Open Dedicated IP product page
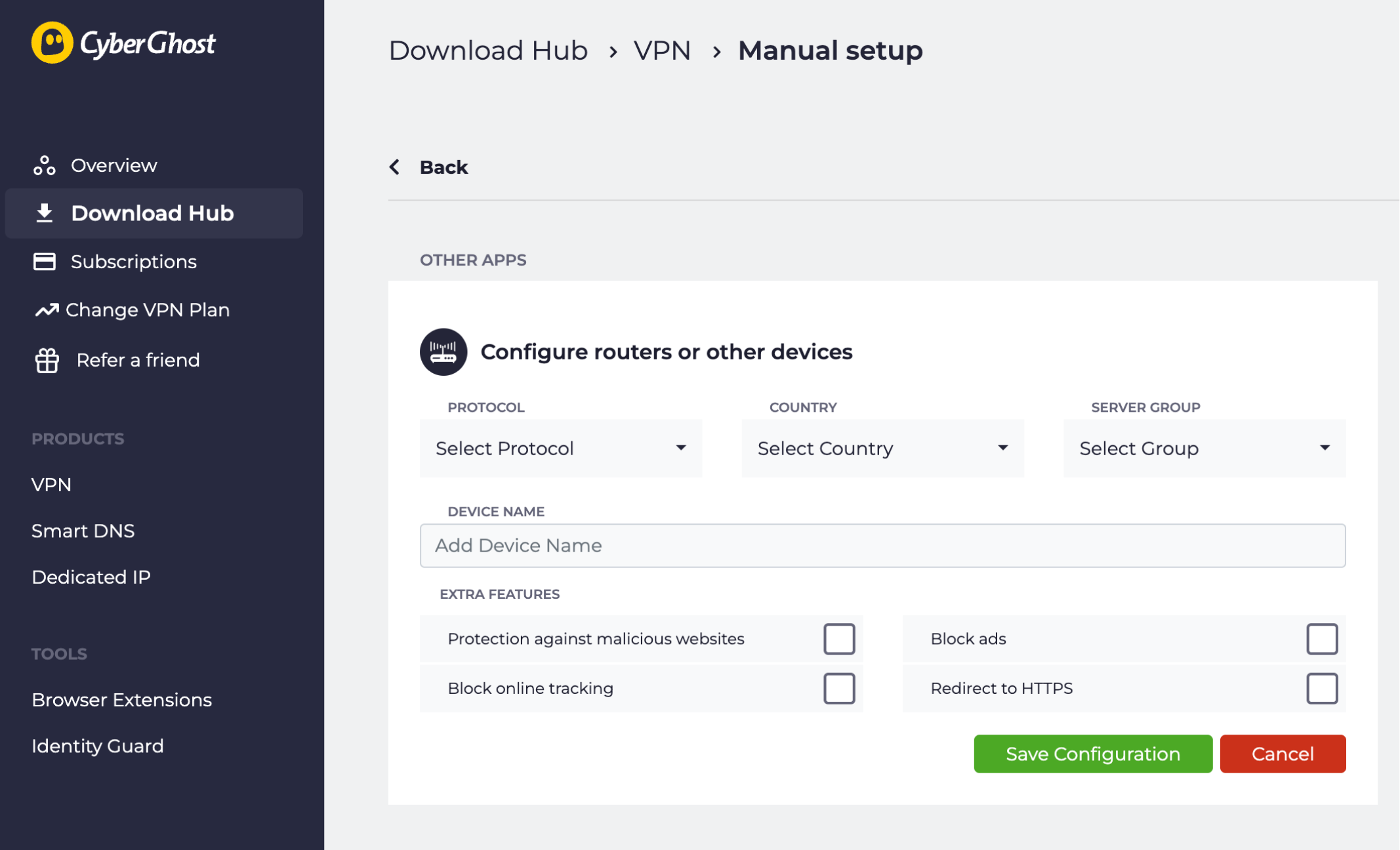Screen dimensions: 1400x850 [x=91, y=577]
